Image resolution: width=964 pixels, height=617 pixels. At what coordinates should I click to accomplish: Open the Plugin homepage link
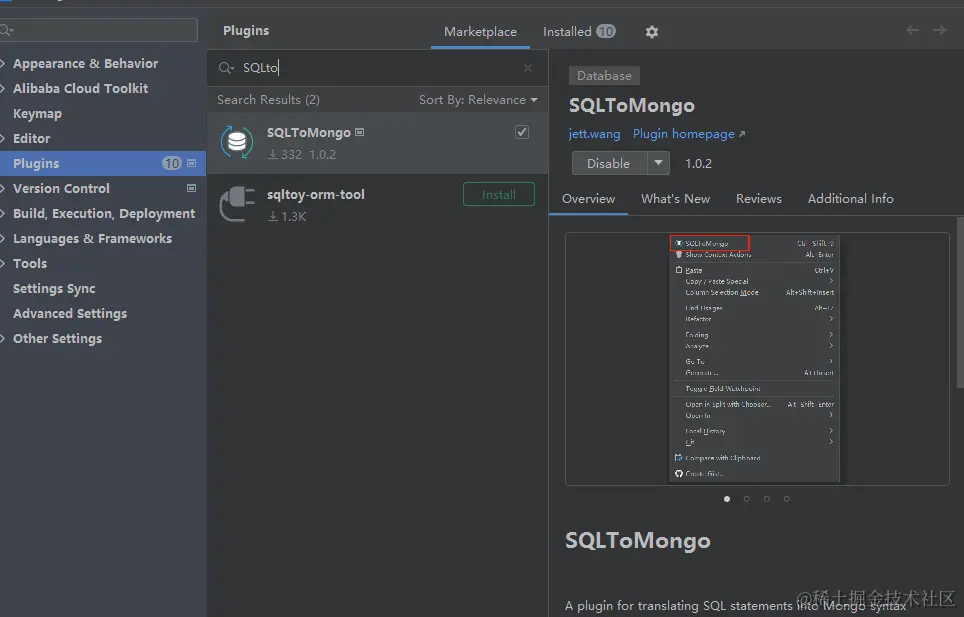pos(689,134)
